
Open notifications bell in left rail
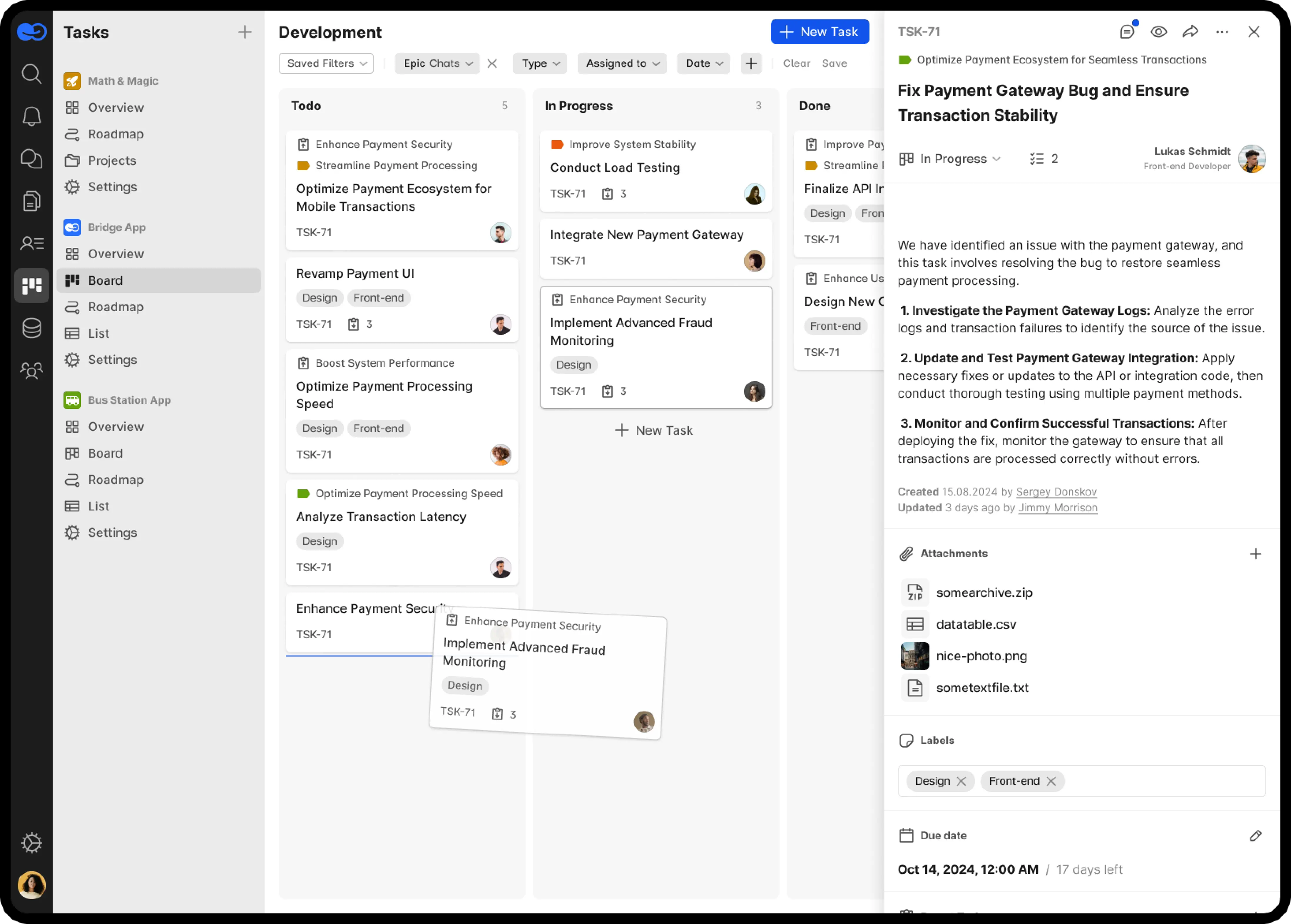[31, 117]
